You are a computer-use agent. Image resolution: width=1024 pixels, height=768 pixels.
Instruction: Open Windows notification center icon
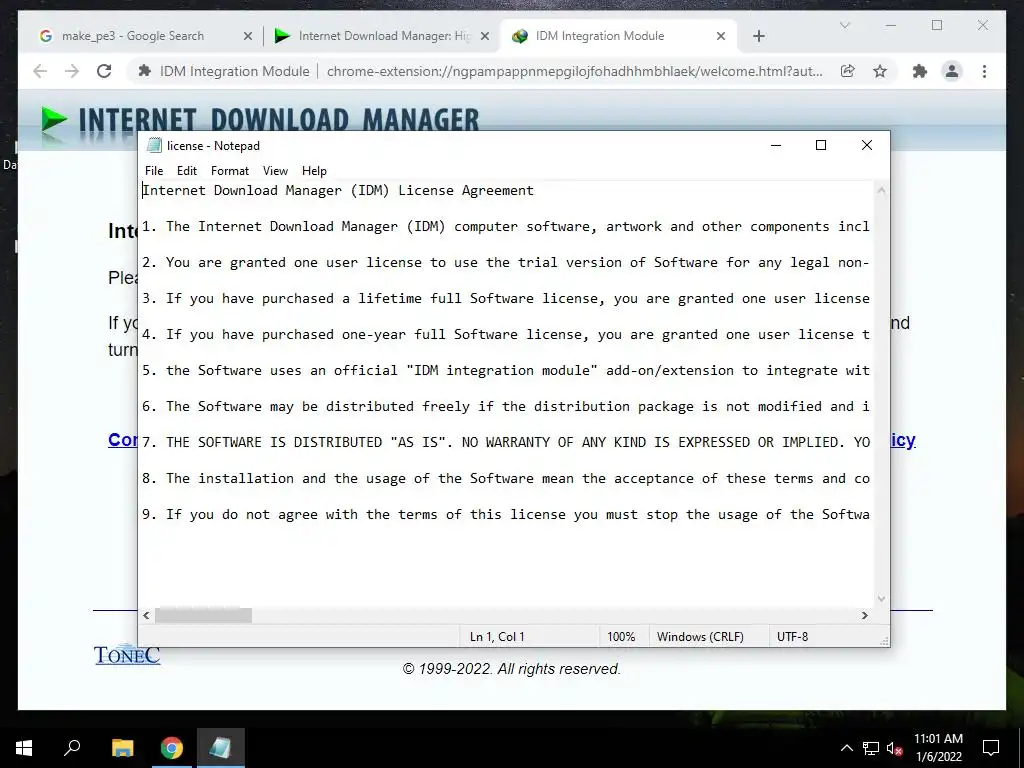991,748
